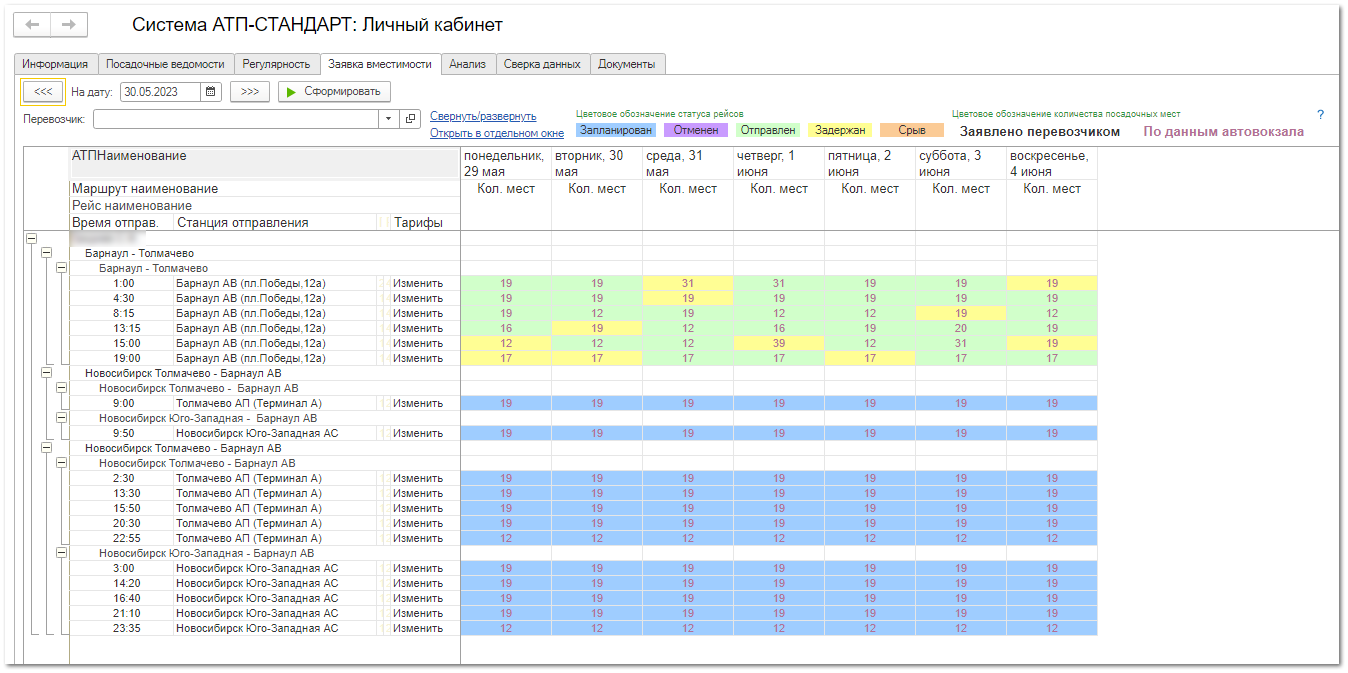This screenshot has height=673, width=1348.
Task: Select the Анализ tab
Action: coord(467,64)
